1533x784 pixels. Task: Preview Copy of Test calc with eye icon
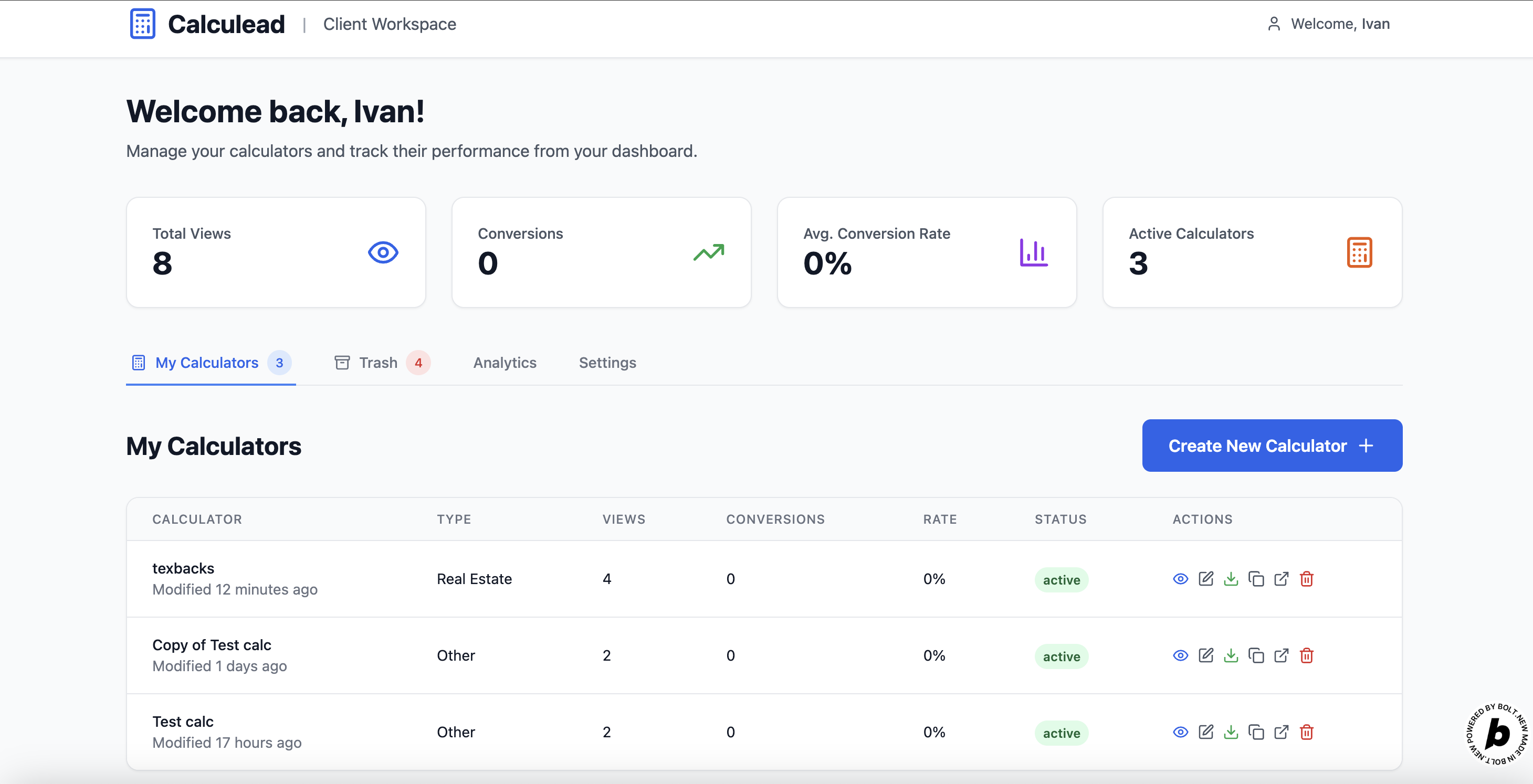1180,655
